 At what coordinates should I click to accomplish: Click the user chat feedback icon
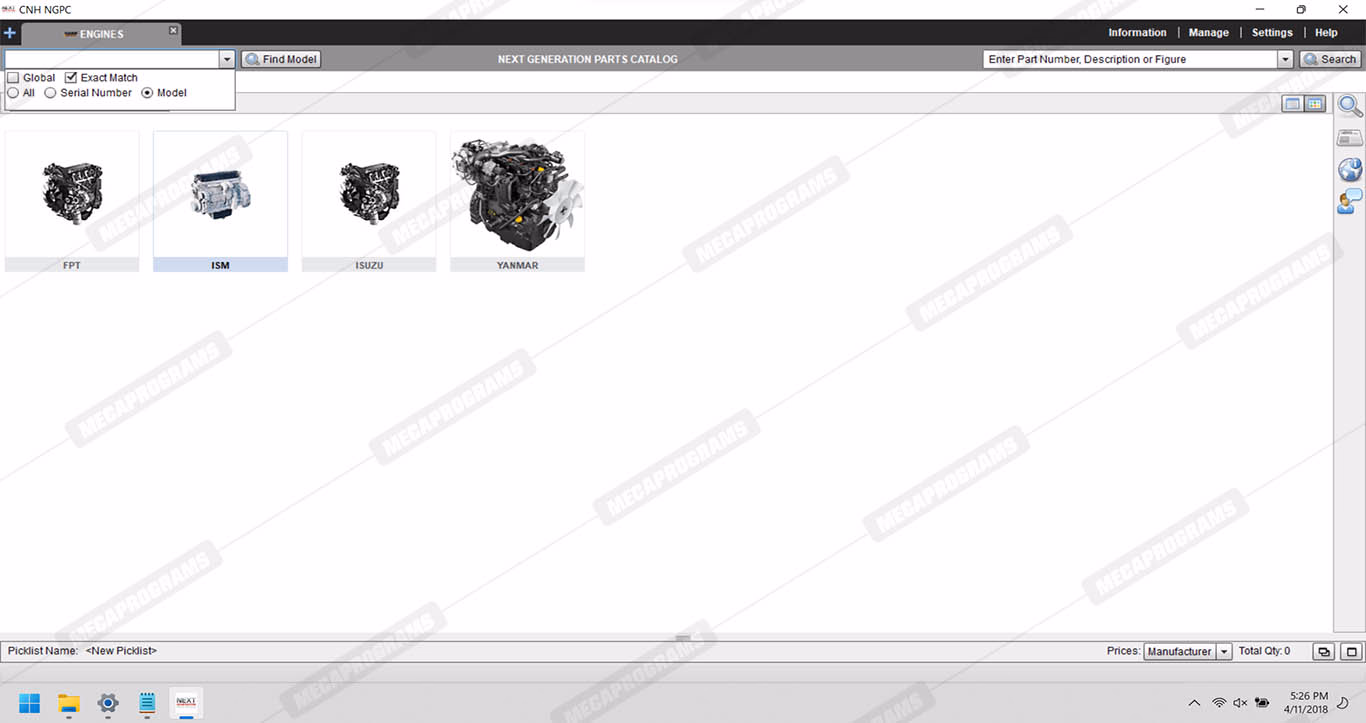[1350, 201]
